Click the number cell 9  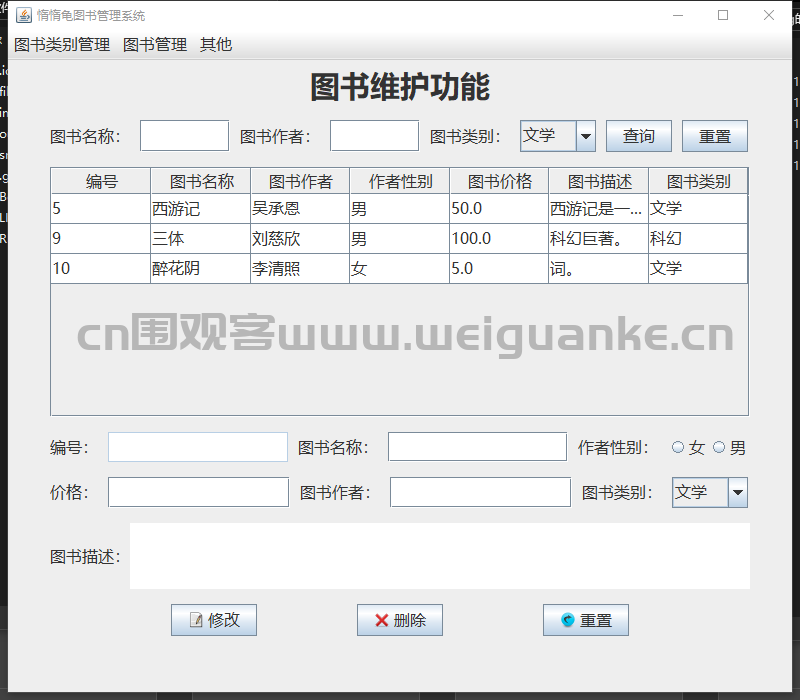pos(101,238)
